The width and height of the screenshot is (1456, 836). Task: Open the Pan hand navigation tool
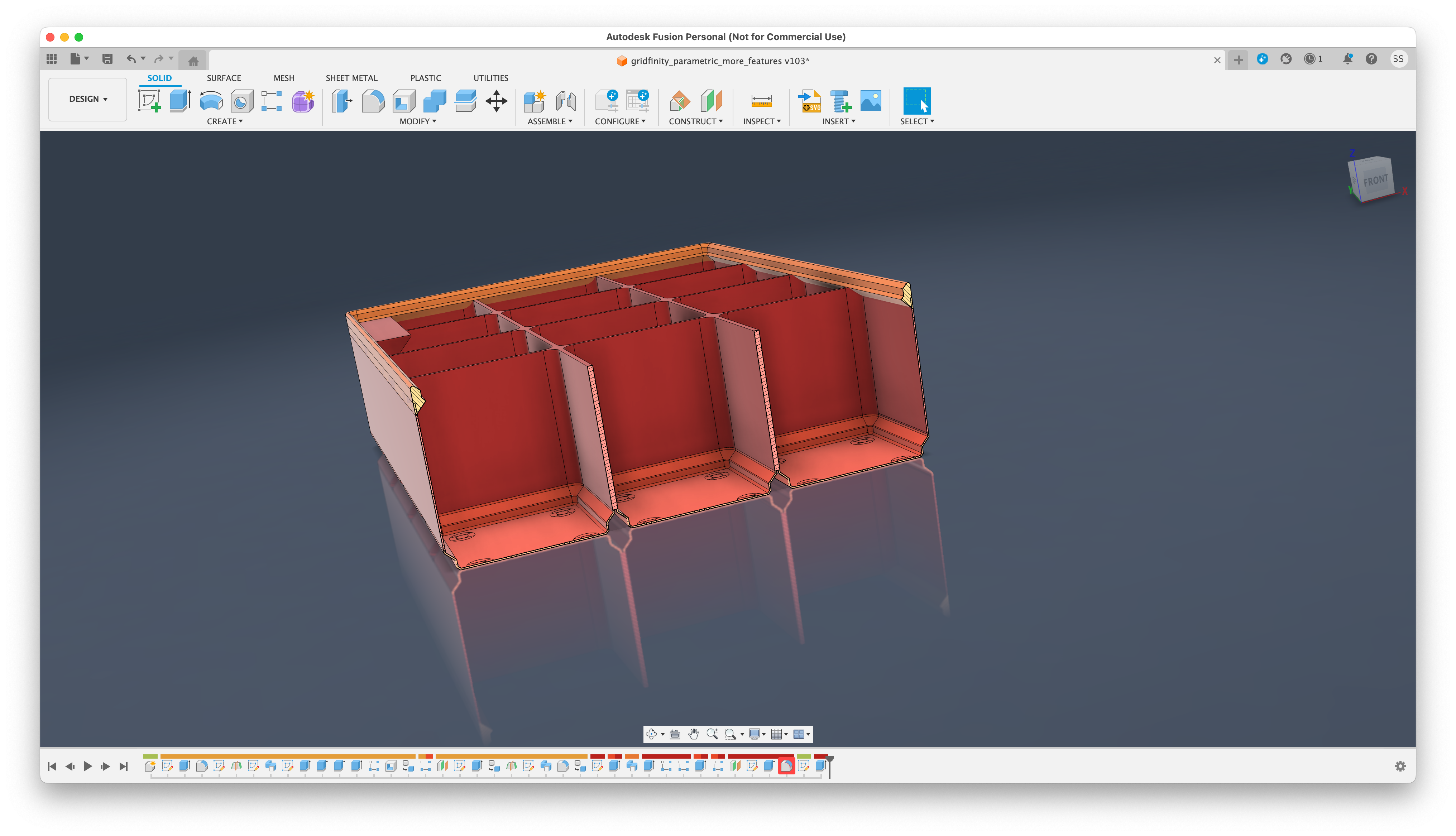pyautogui.click(x=694, y=734)
